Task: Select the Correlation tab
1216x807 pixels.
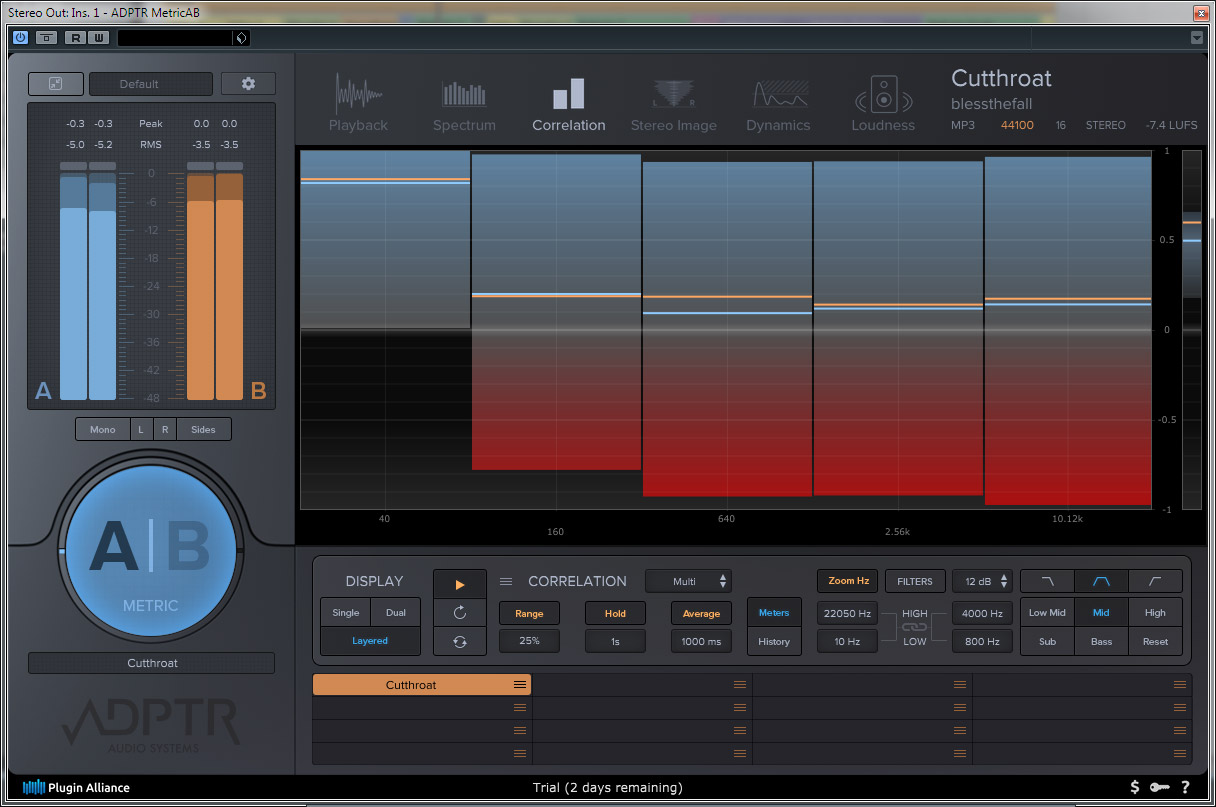Action: pos(569,103)
